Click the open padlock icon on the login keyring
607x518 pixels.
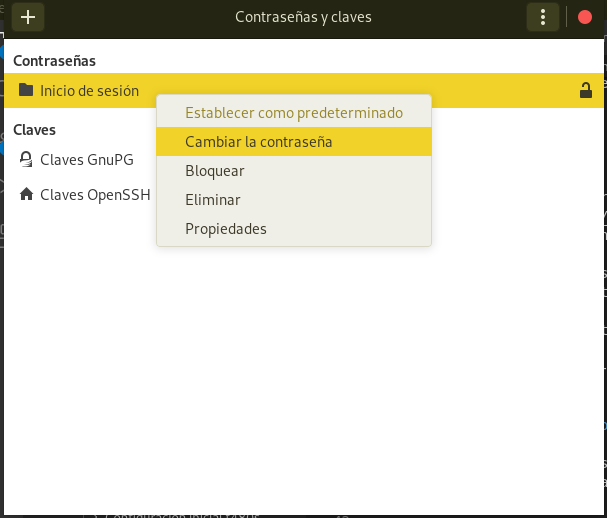click(586, 91)
